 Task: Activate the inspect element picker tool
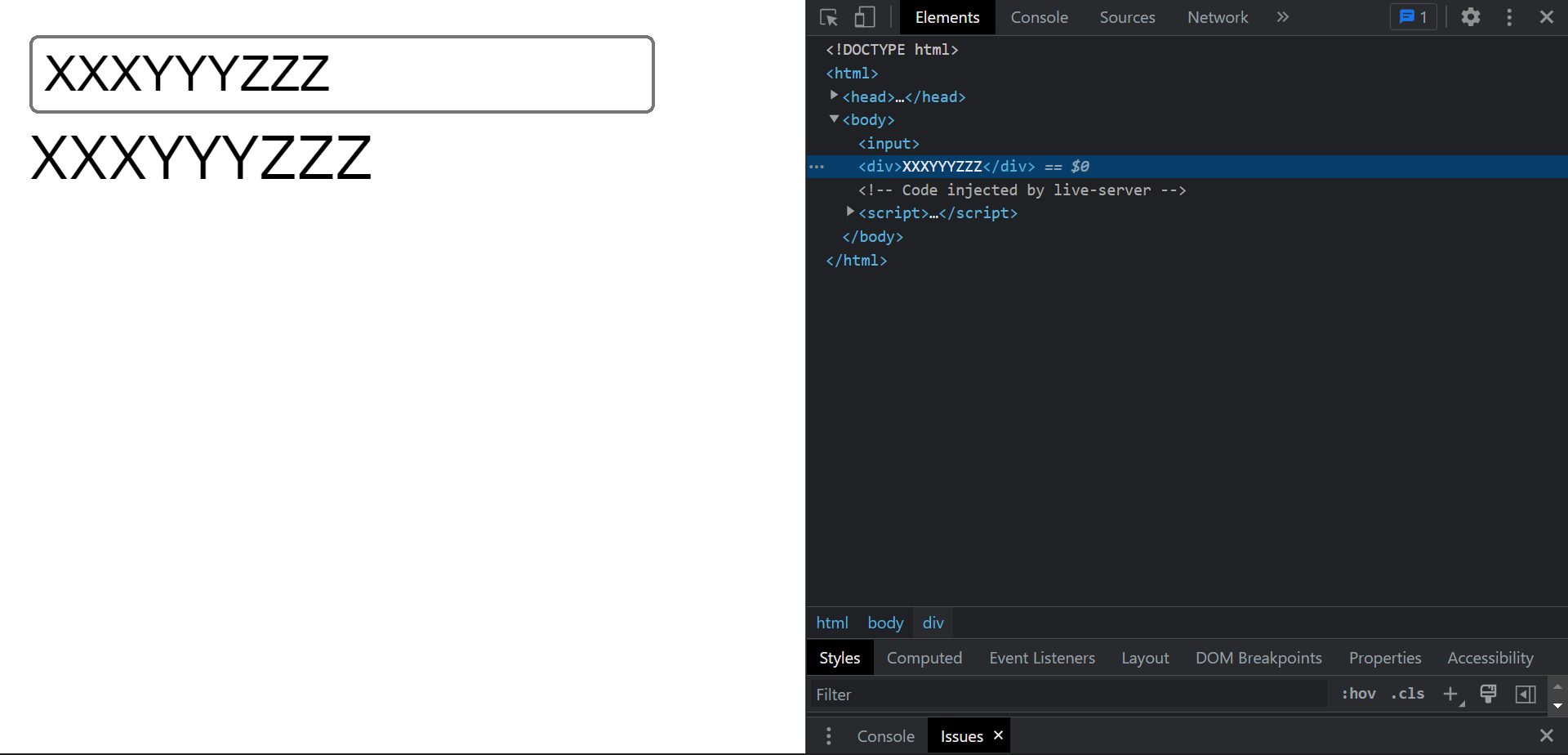click(x=829, y=17)
